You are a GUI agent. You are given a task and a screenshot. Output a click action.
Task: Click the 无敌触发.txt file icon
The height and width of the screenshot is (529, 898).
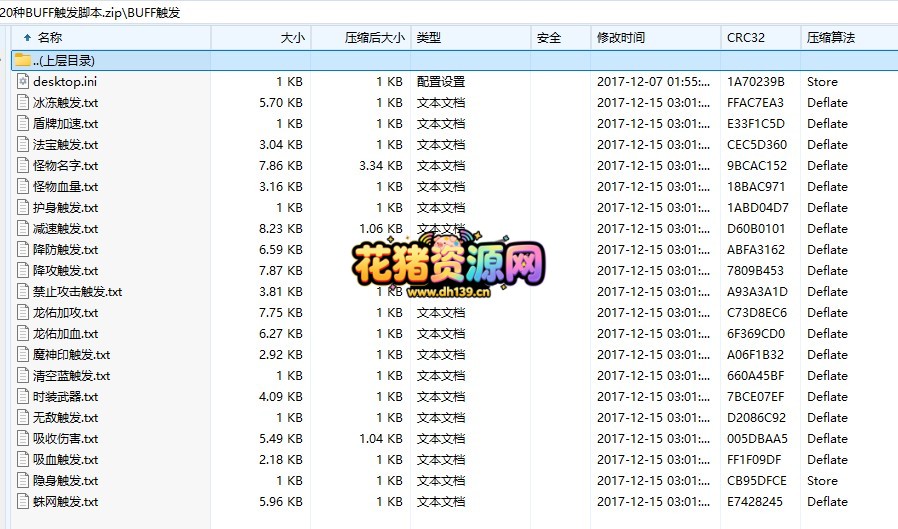click(22, 417)
